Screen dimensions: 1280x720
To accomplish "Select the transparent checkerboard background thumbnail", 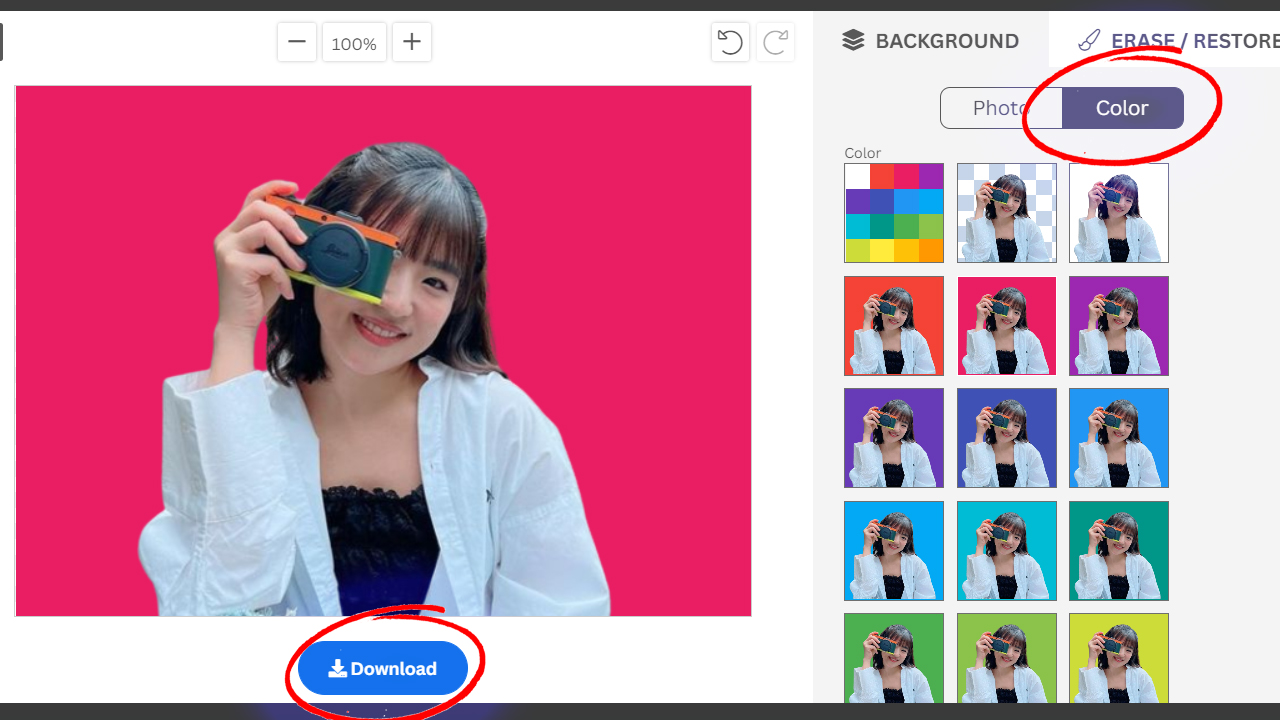I will pos(1006,213).
